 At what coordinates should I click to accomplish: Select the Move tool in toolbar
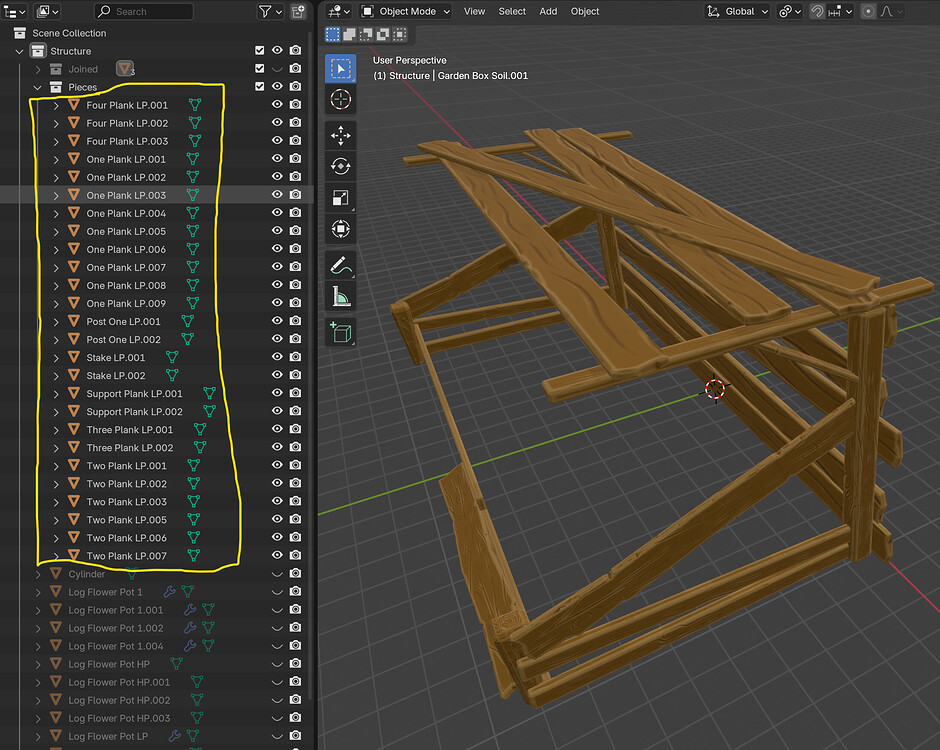click(341, 135)
